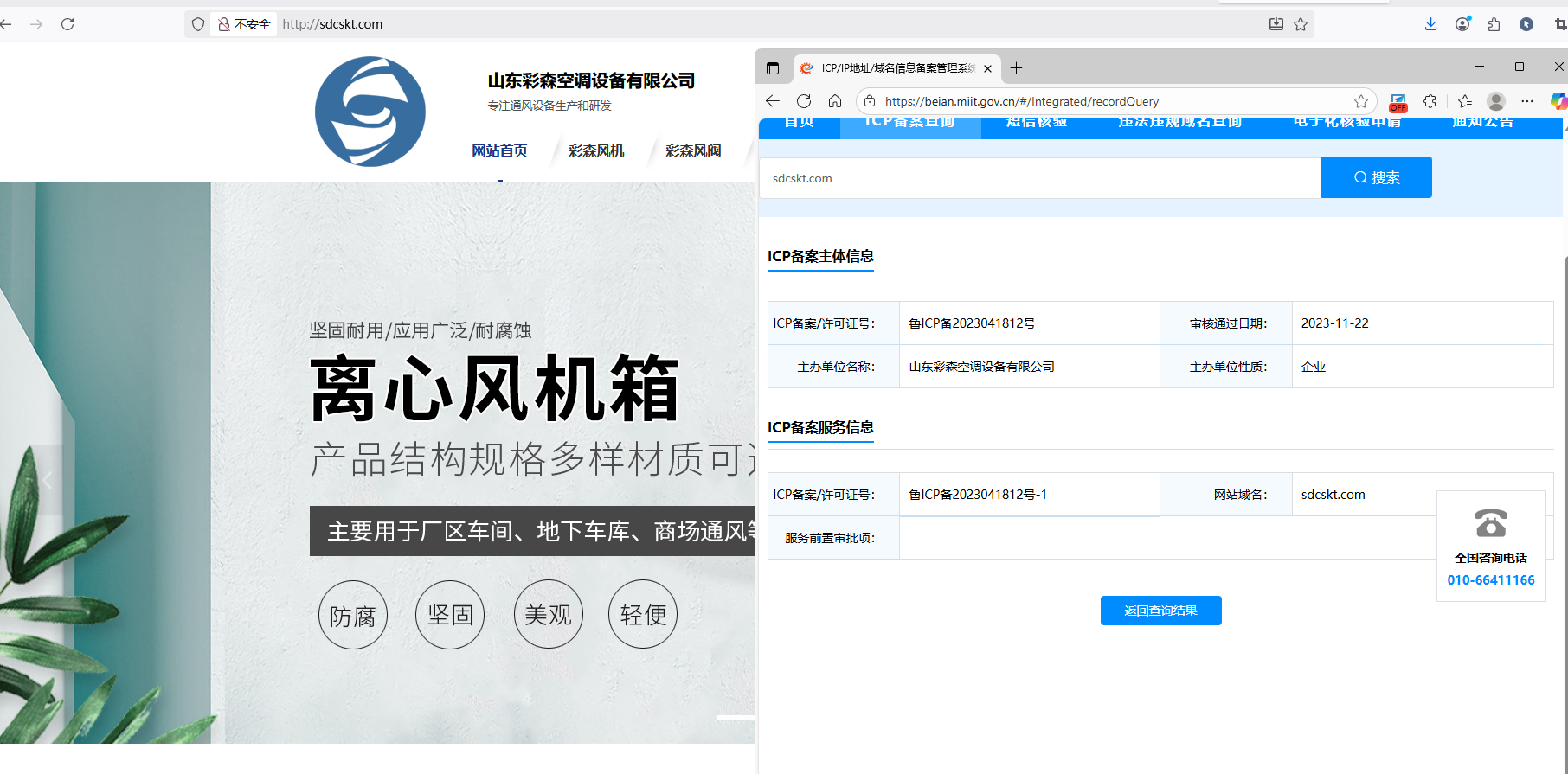Open the Edge profile avatar
Screen dimensions: 1568x774
(x=1496, y=101)
